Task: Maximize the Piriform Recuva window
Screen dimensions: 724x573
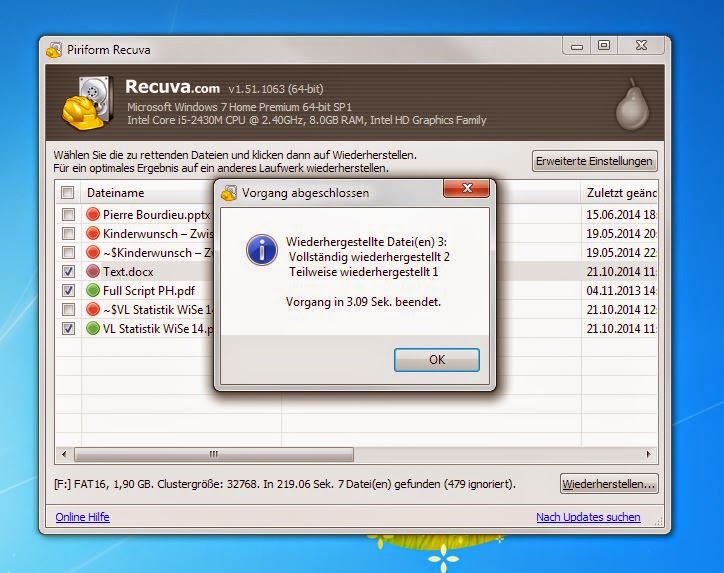Action: [x=603, y=46]
